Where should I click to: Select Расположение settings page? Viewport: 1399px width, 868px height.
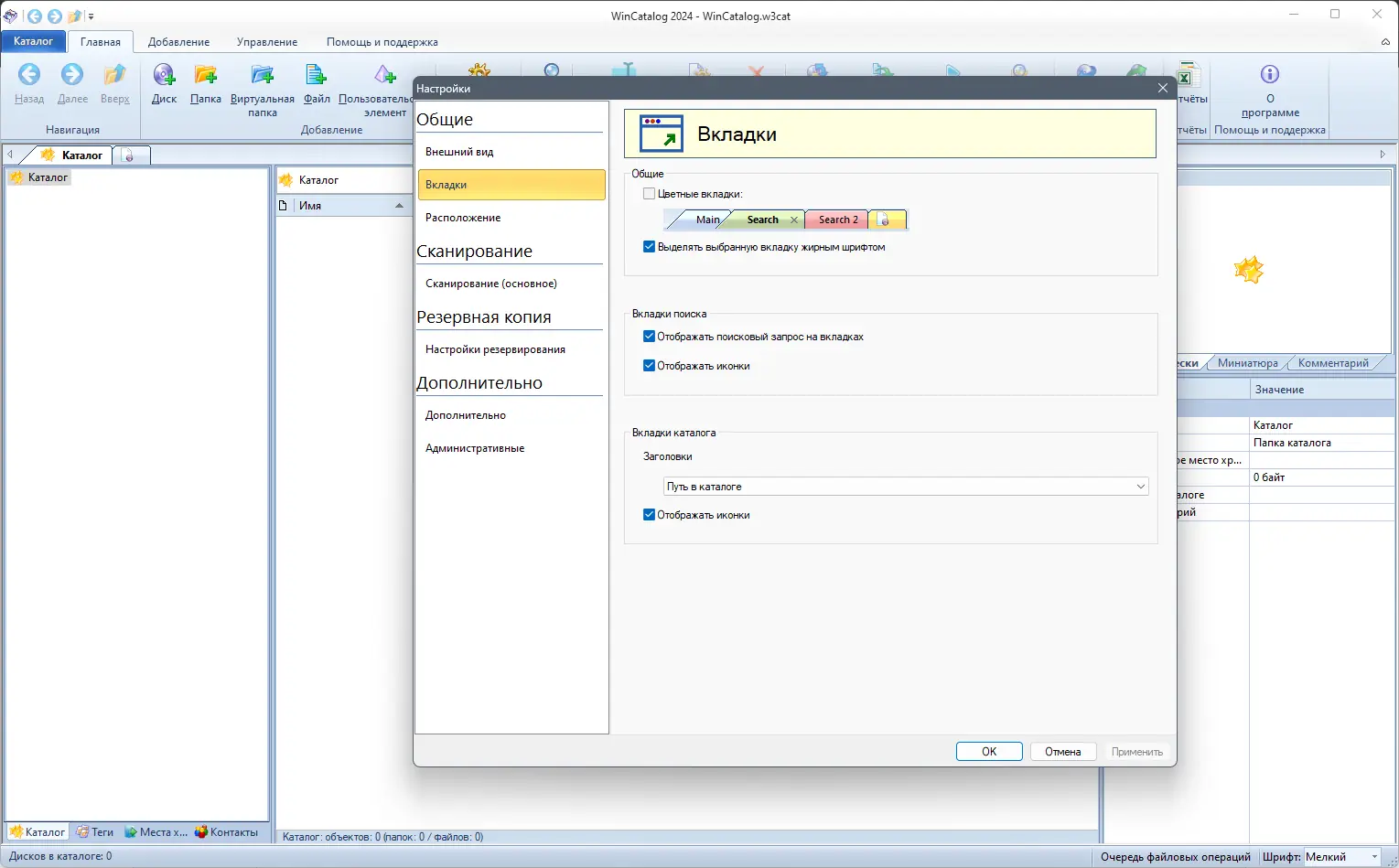[x=511, y=218]
